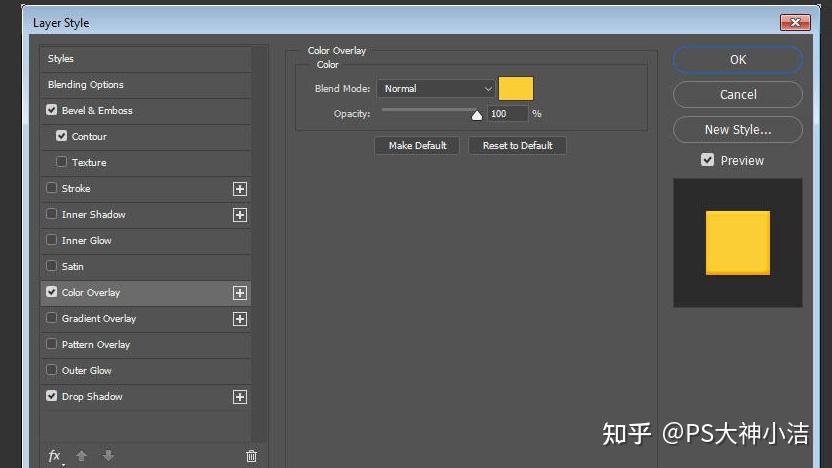832x468 pixels.
Task: Click the Cancel button
Action: tap(738, 94)
